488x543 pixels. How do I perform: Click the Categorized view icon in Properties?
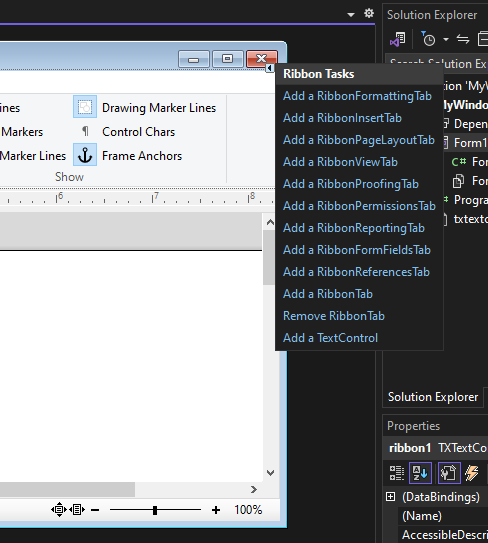397,473
